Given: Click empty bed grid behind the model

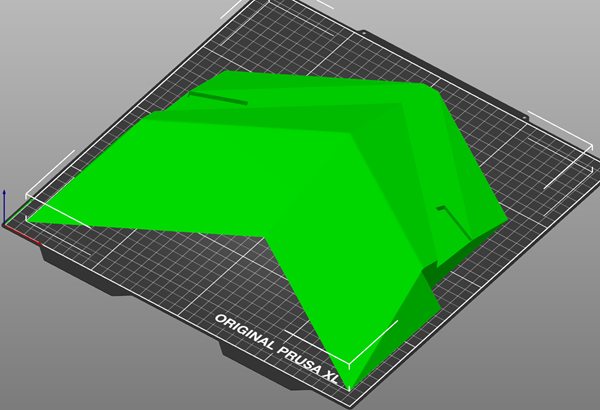Looking at the screenshot, I should 330,50.
